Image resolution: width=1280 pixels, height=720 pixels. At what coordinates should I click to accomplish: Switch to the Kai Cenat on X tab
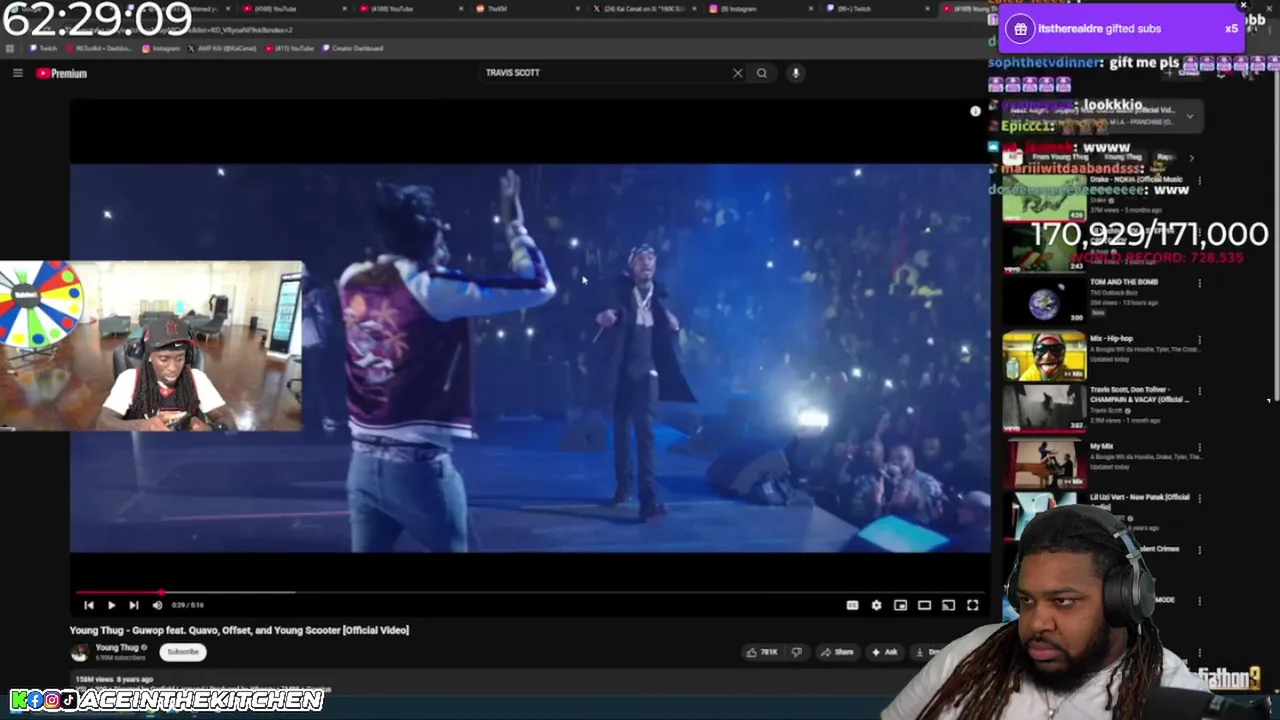(x=648, y=9)
